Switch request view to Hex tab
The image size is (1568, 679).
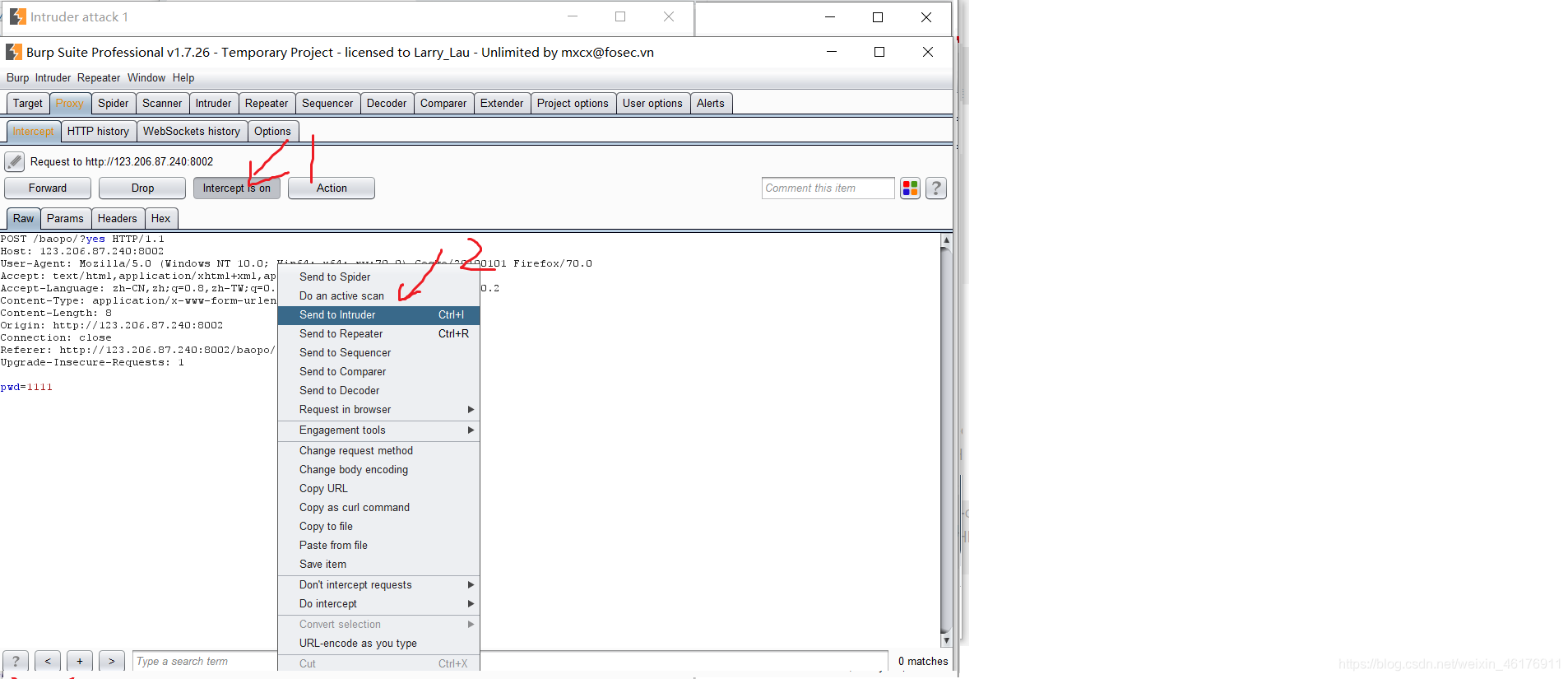click(160, 218)
